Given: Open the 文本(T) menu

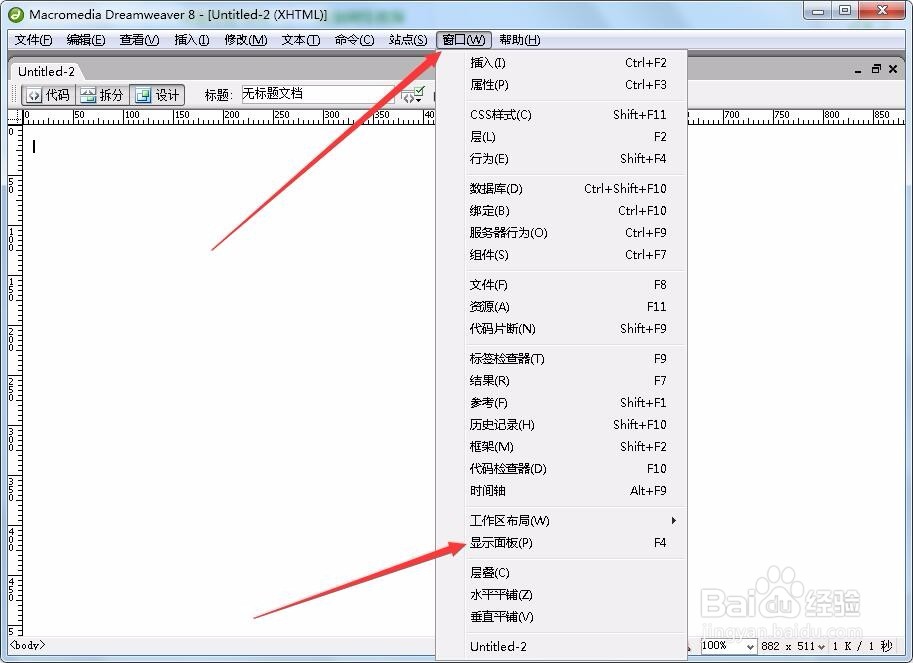Looking at the screenshot, I should pyautogui.click(x=301, y=40).
